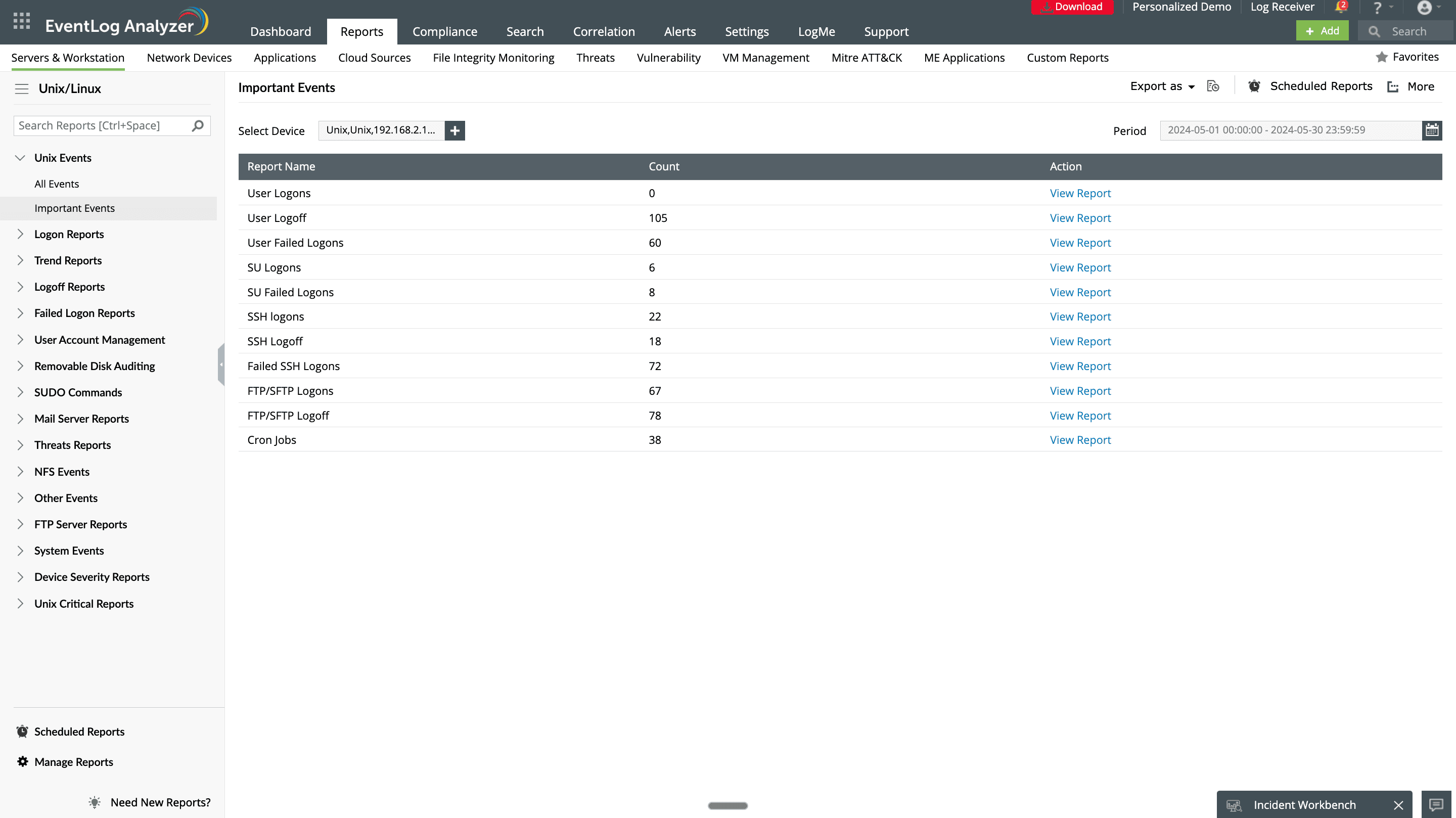1456x818 pixels.
Task: Collapse the Unix Events tree node
Action: click(20, 158)
